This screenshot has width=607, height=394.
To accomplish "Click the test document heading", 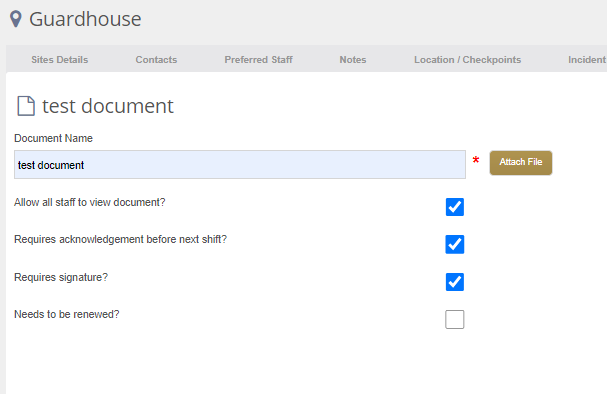I will [x=108, y=106].
